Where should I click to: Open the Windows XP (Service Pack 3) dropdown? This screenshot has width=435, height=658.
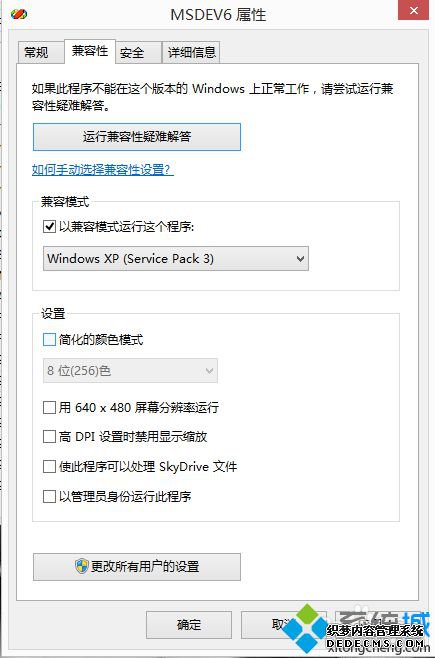[176, 258]
